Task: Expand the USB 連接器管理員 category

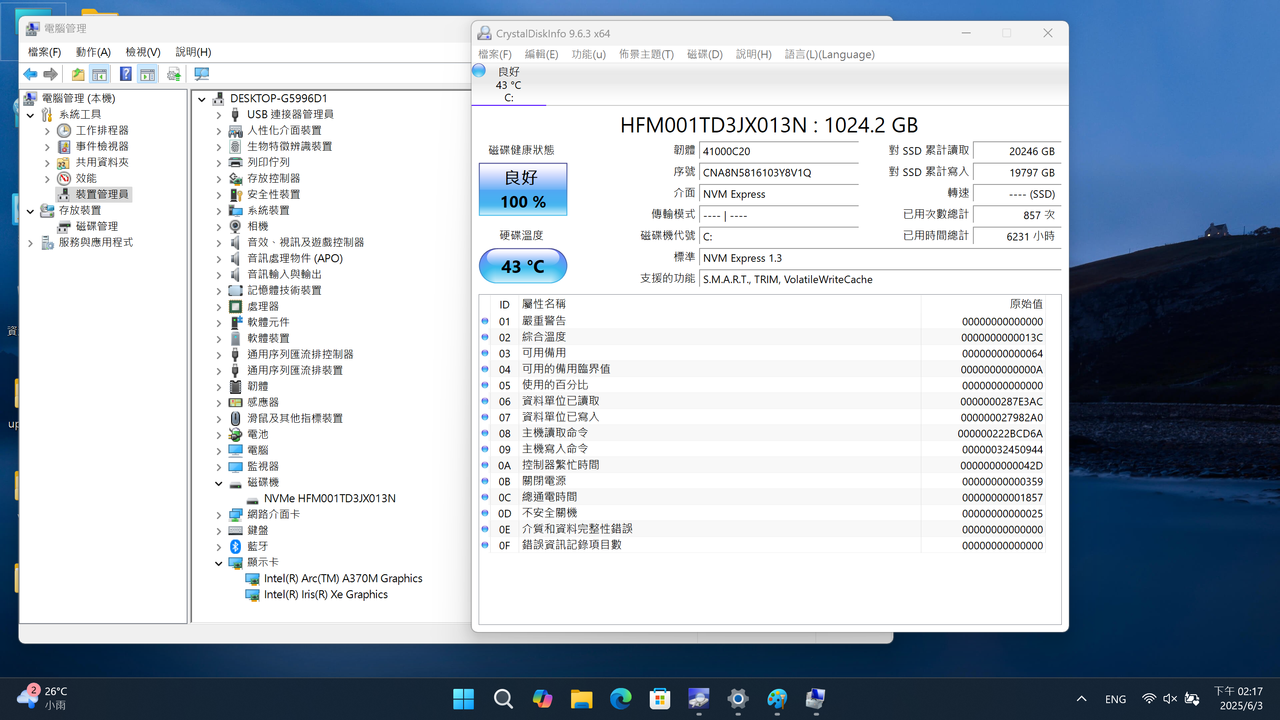Action: pos(219,115)
